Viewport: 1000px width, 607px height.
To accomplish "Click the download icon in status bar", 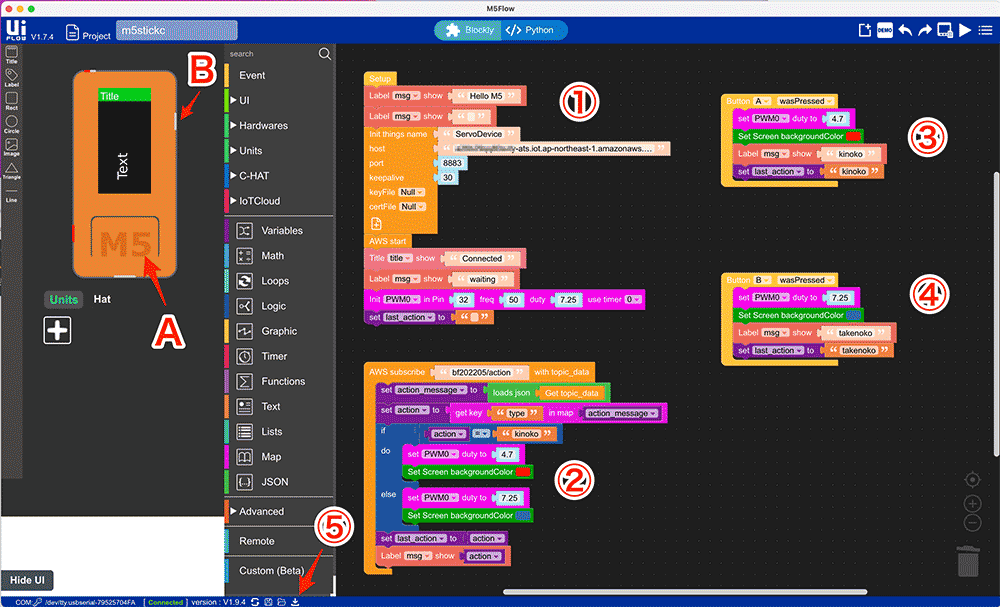I will [296, 601].
